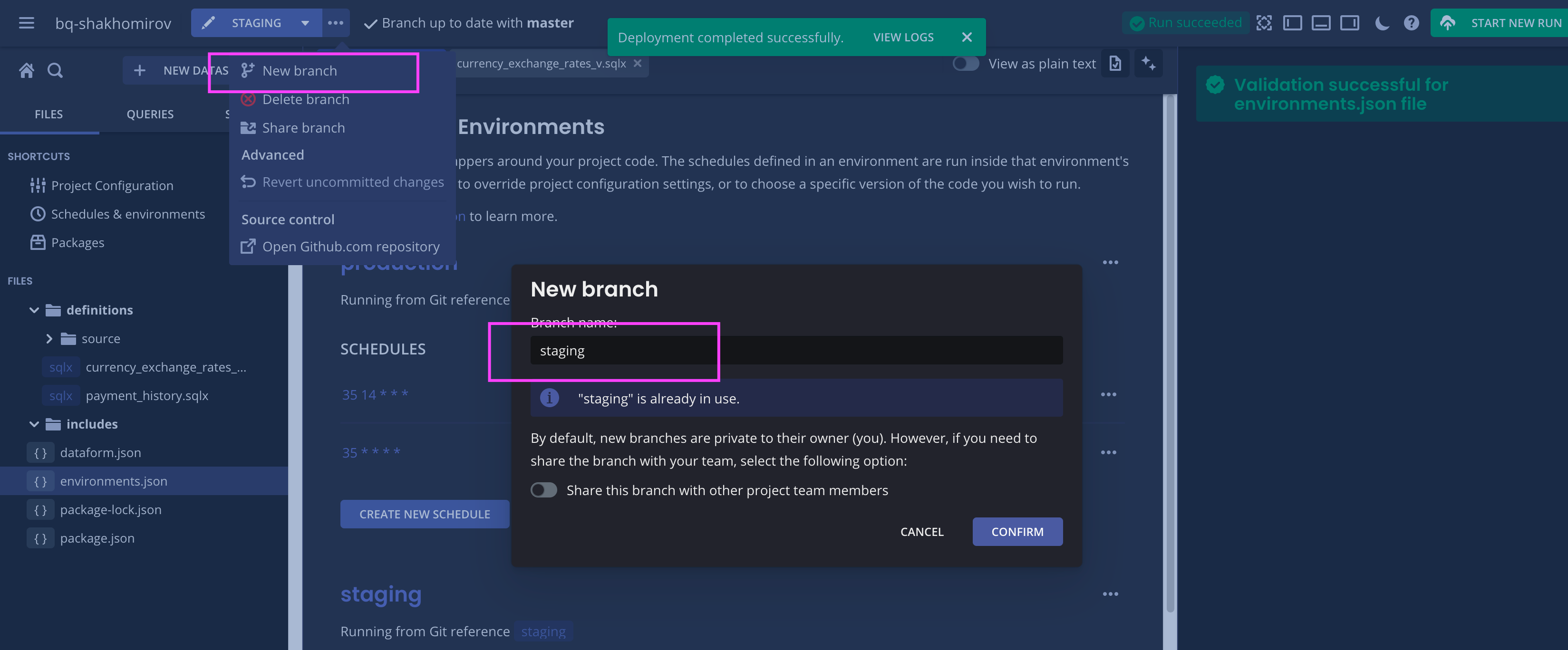The image size is (1568, 650).
Task: Toggle share branch with team members
Action: click(x=543, y=490)
